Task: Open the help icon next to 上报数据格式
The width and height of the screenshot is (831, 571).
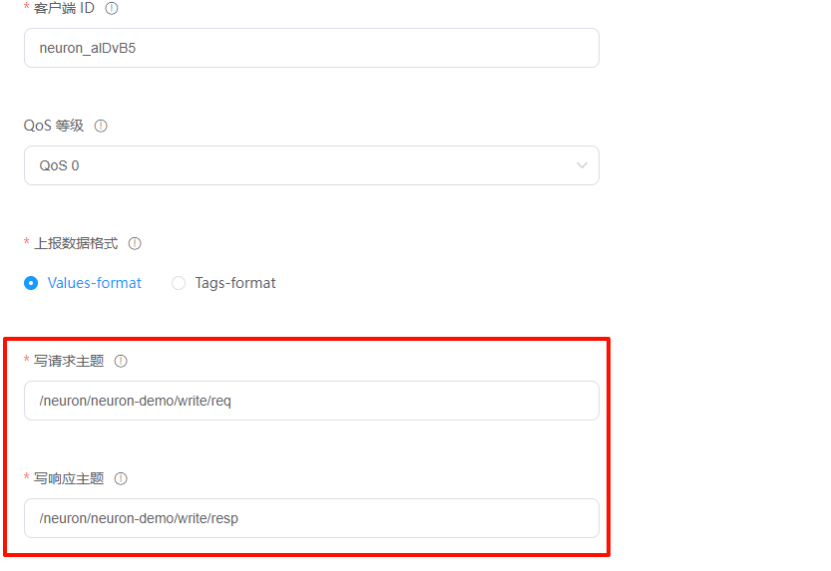Action: tap(135, 243)
